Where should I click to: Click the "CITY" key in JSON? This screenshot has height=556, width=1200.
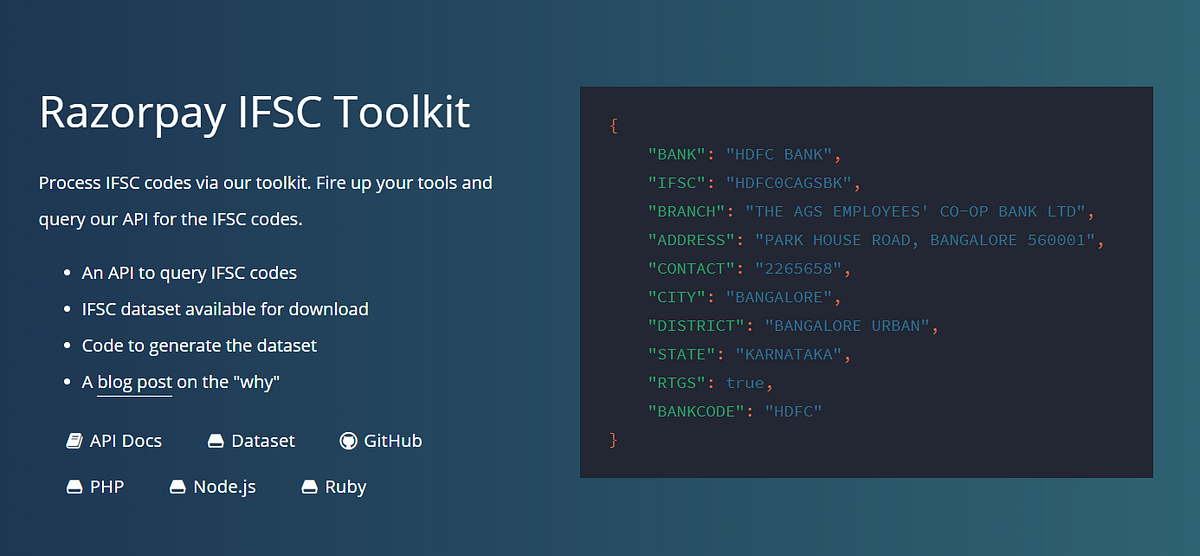(678, 298)
